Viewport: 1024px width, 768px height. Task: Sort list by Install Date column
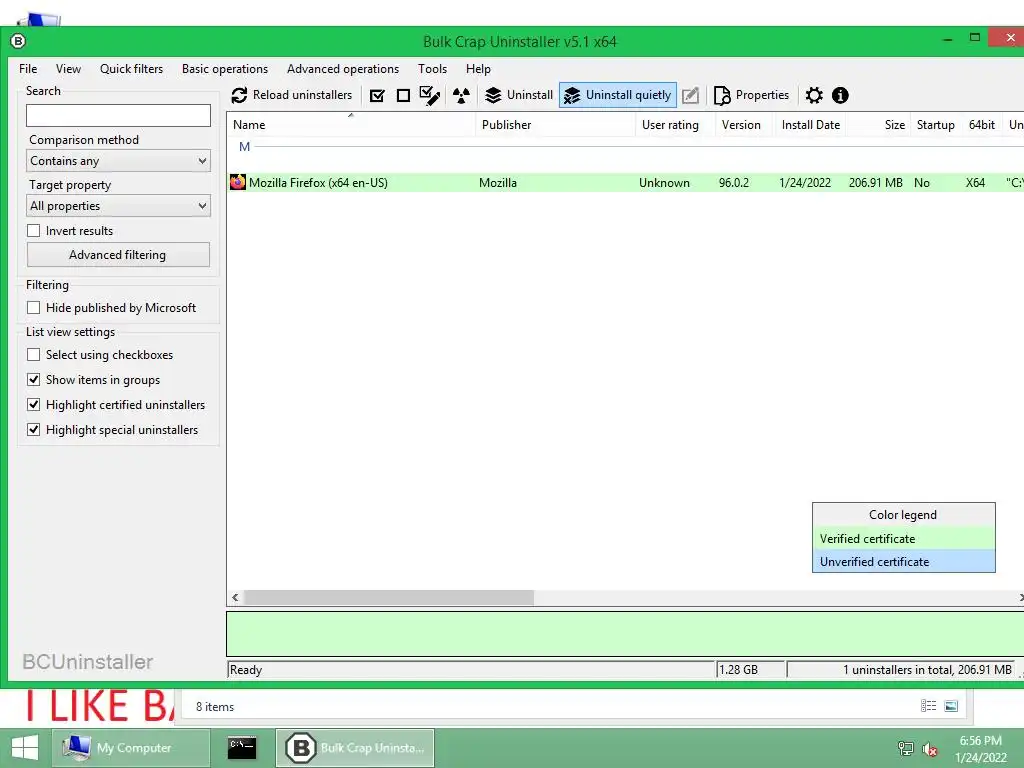pos(810,125)
